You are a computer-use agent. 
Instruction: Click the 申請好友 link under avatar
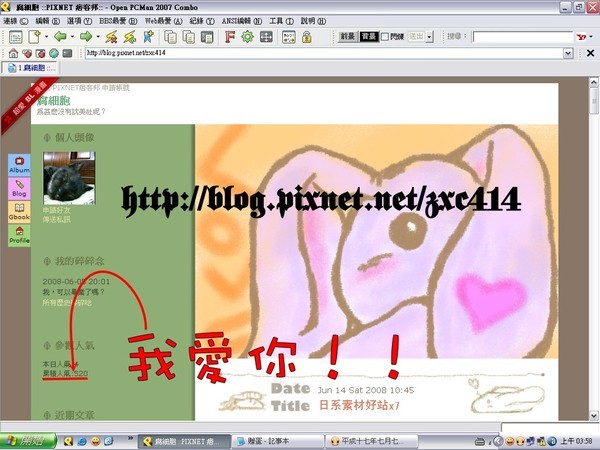pyautogui.click(x=57, y=210)
